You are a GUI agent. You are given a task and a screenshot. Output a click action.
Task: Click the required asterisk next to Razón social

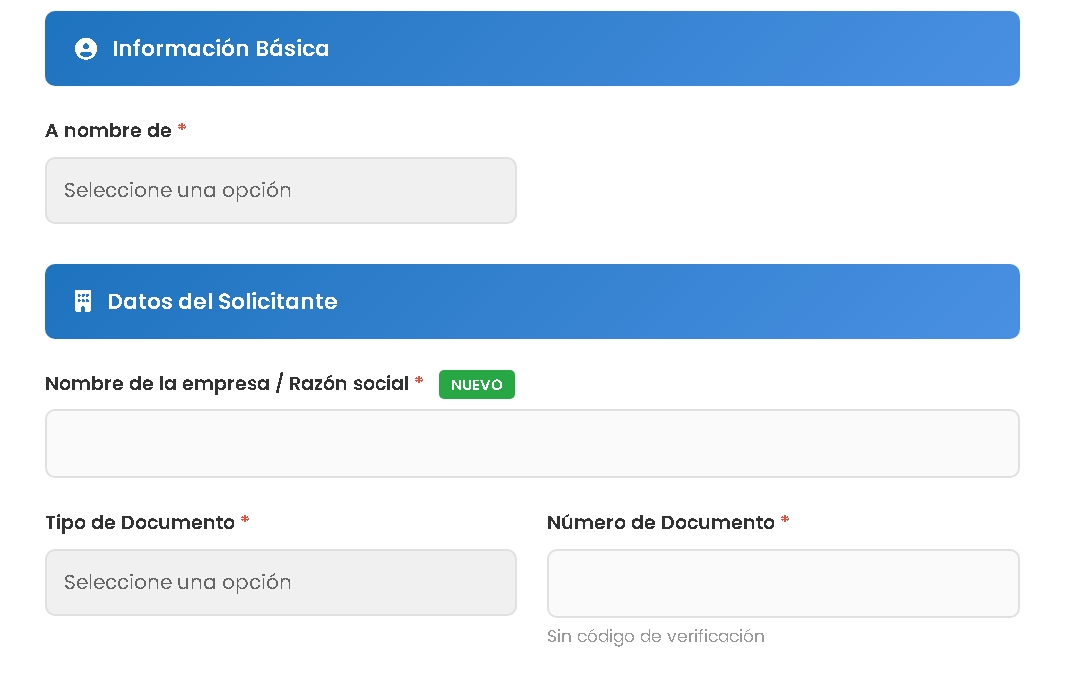click(419, 382)
